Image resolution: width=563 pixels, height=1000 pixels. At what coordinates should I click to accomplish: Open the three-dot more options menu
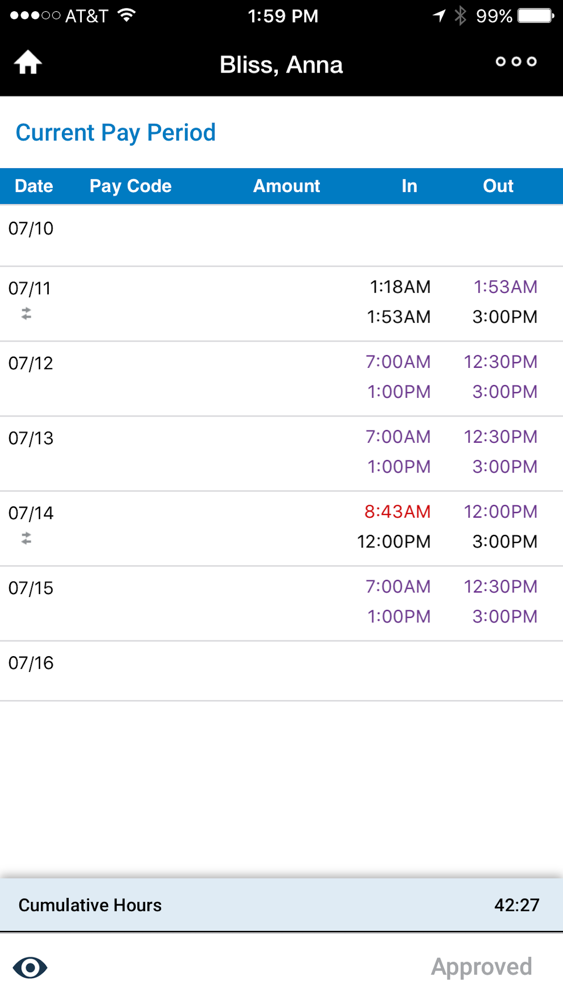(516, 62)
